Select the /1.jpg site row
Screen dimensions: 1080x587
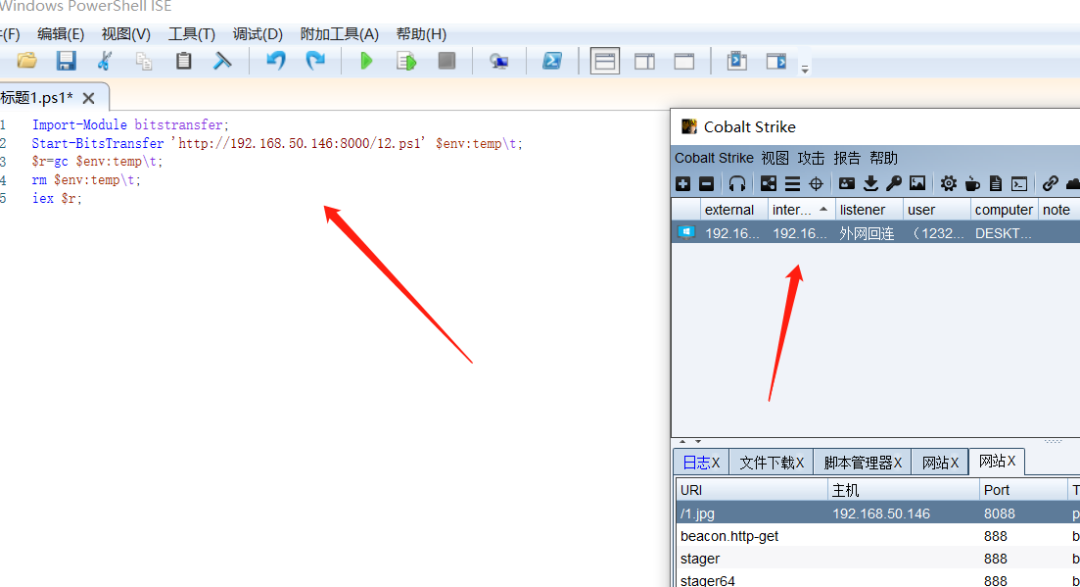tap(878, 513)
